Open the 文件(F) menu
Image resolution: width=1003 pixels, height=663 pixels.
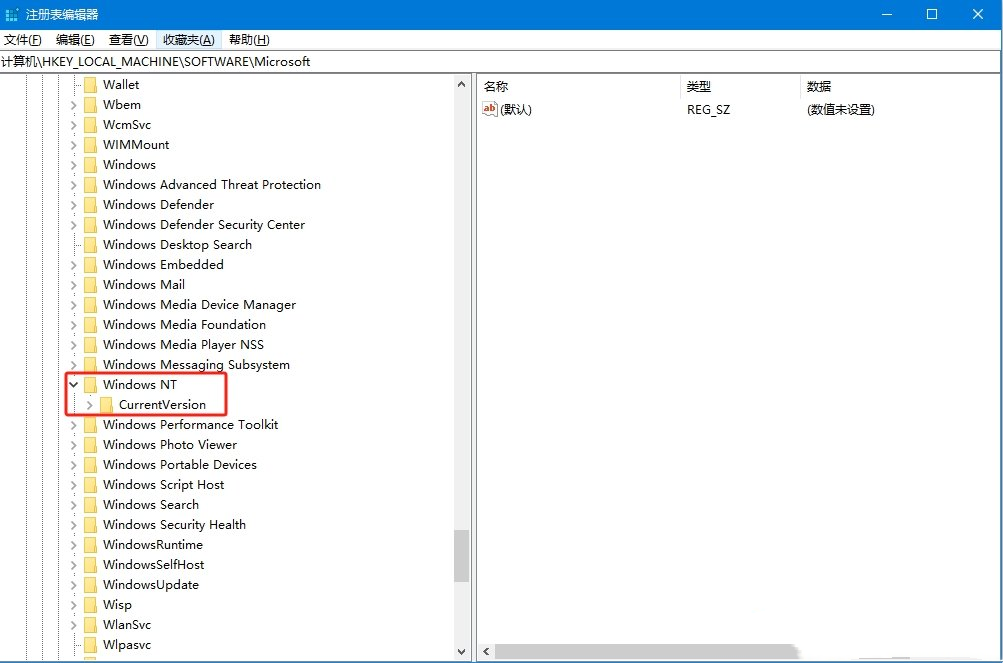click(x=22, y=40)
